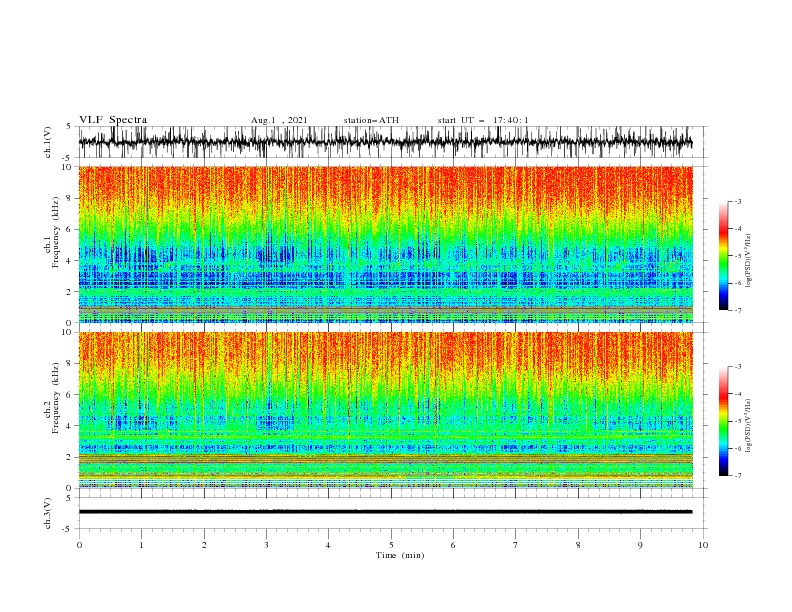
Task: Click the ch.2 PSD color scale bar
Action: pos(723,421)
